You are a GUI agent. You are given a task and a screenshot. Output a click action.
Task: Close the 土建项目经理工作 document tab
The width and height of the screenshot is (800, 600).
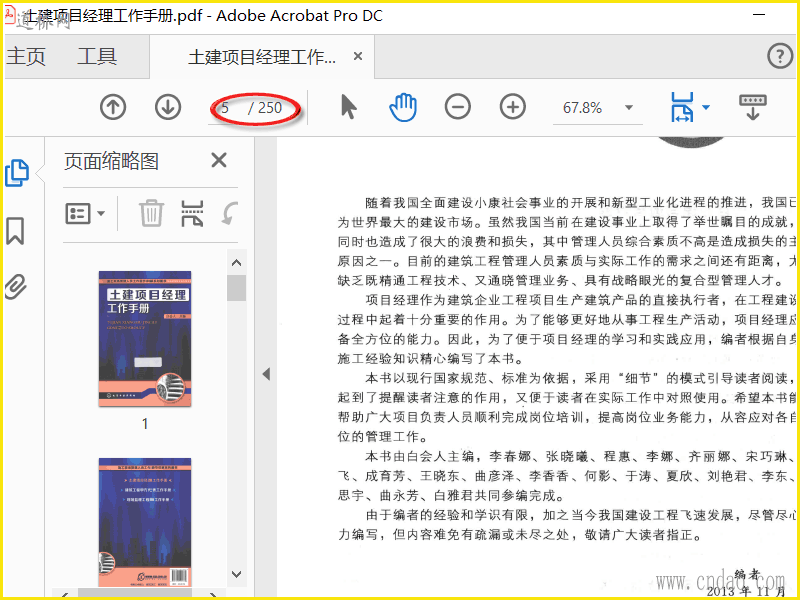(358, 56)
